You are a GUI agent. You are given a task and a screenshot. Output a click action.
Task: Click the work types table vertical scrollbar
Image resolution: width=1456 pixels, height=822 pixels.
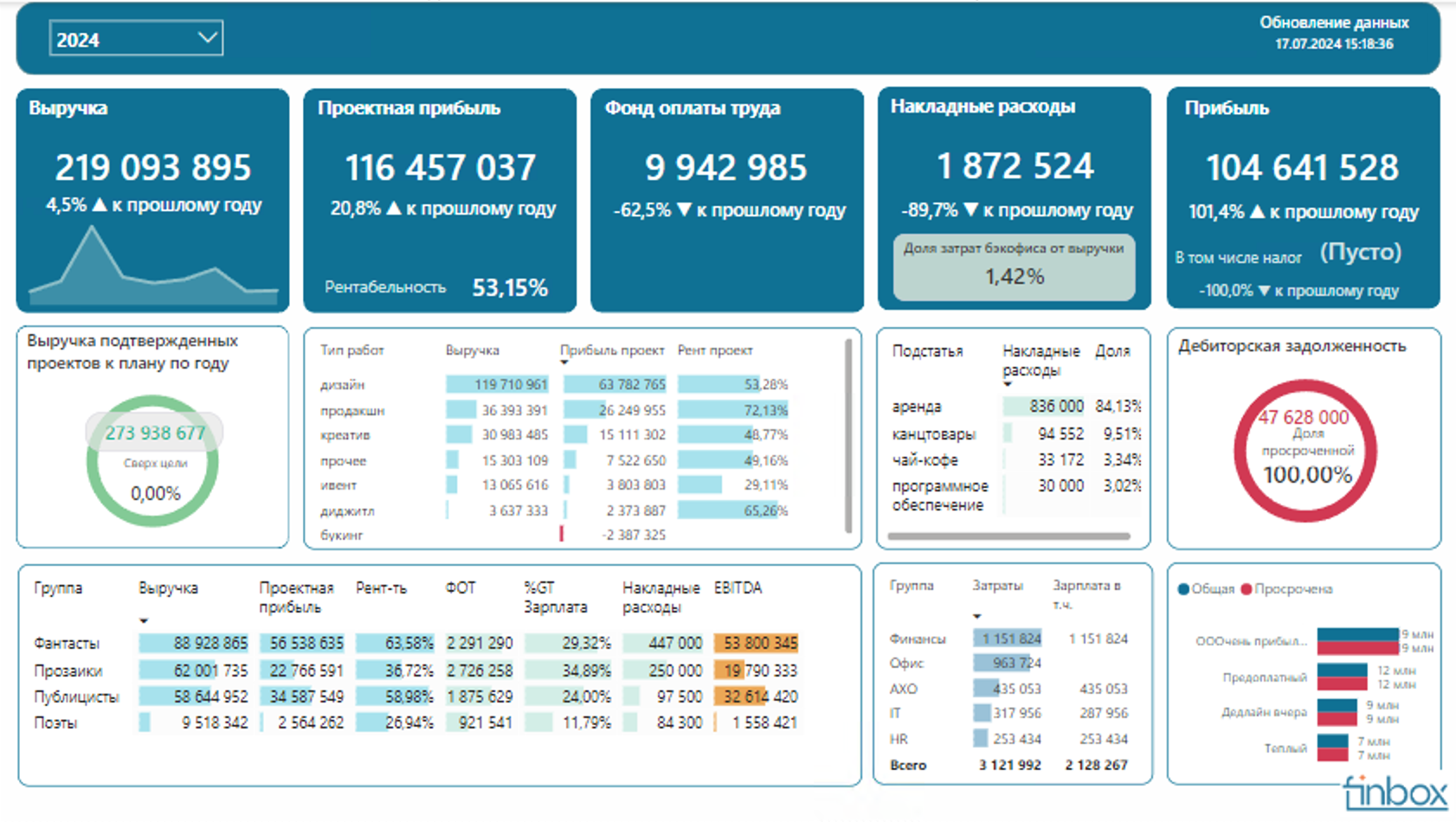[x=848, y=436]
